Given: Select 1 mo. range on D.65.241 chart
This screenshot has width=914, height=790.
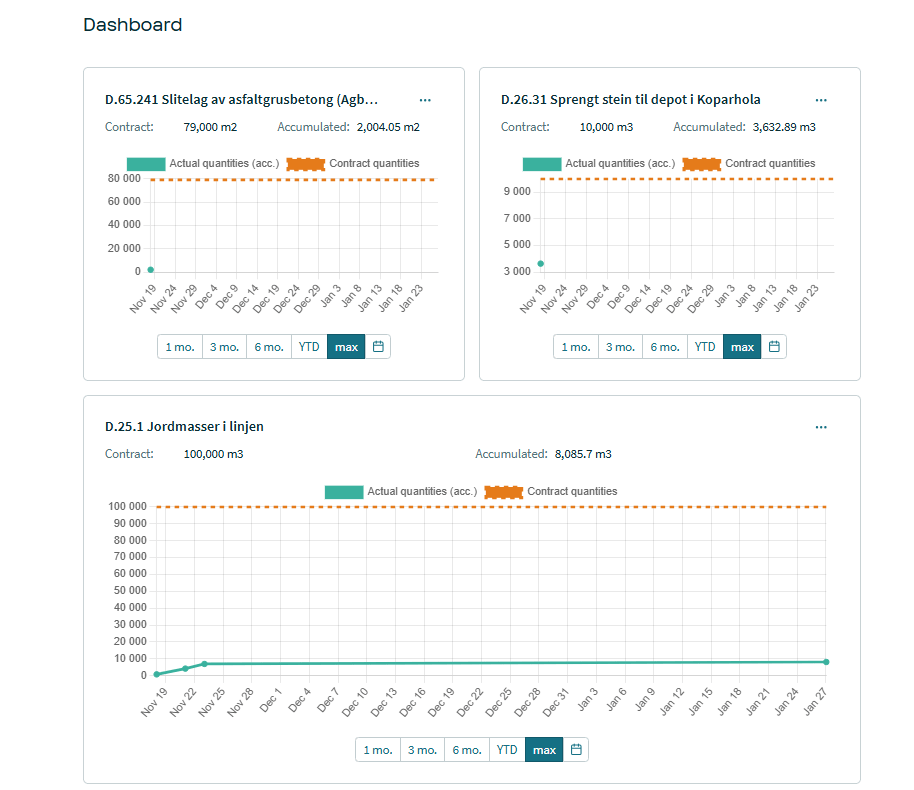Looking at the screenshot, I should tap(180, 347).
